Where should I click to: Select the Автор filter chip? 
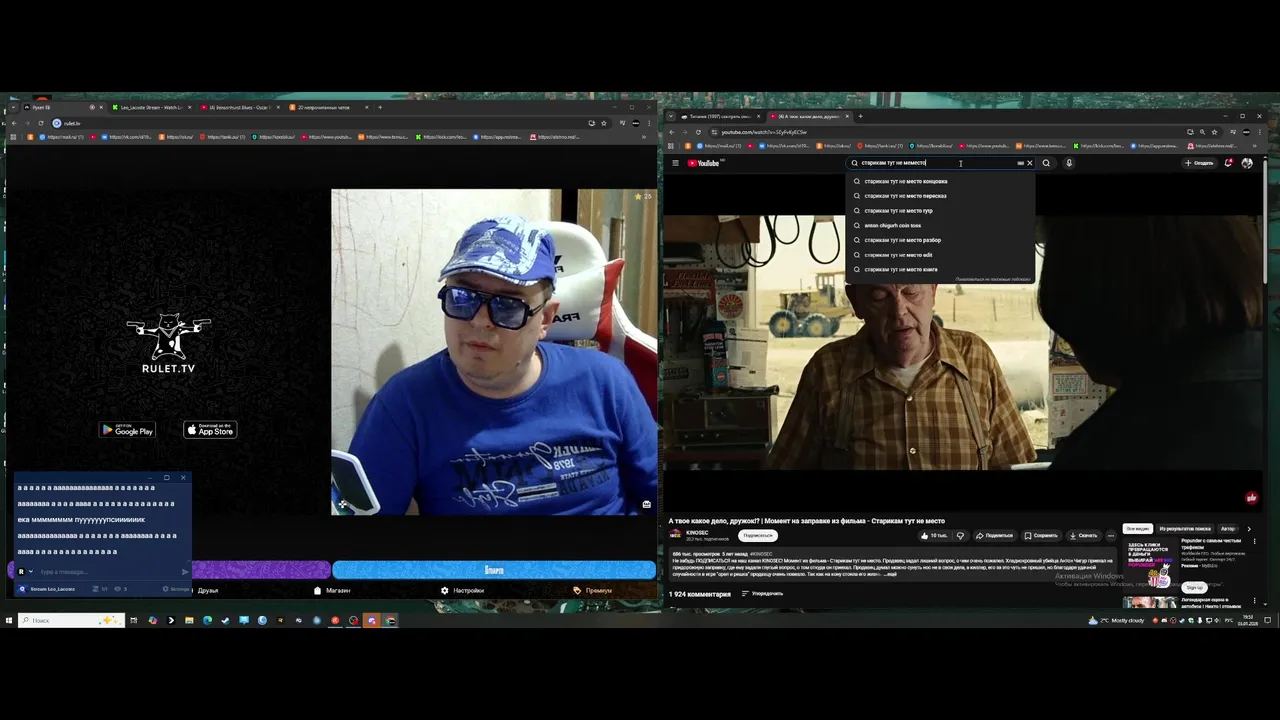click(x=1228, y=528)
